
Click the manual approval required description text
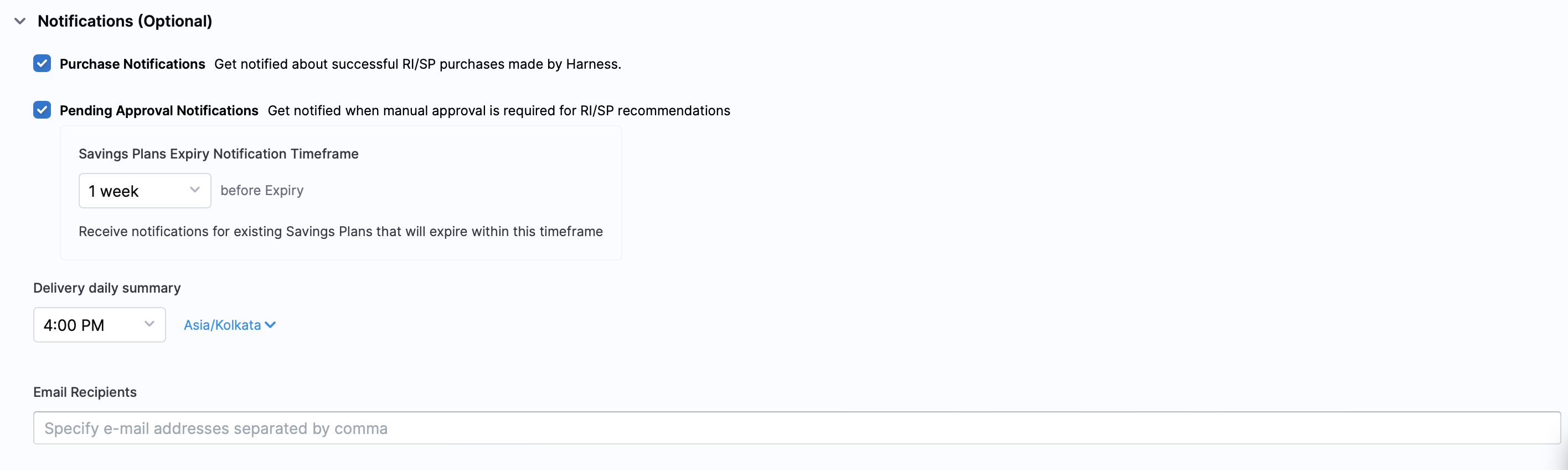click(498, 110)
